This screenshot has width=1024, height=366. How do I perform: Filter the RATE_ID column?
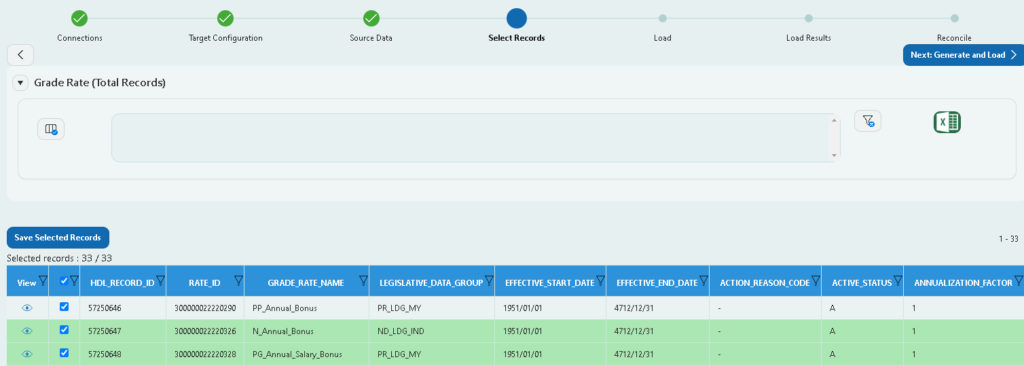click(238, 282)
